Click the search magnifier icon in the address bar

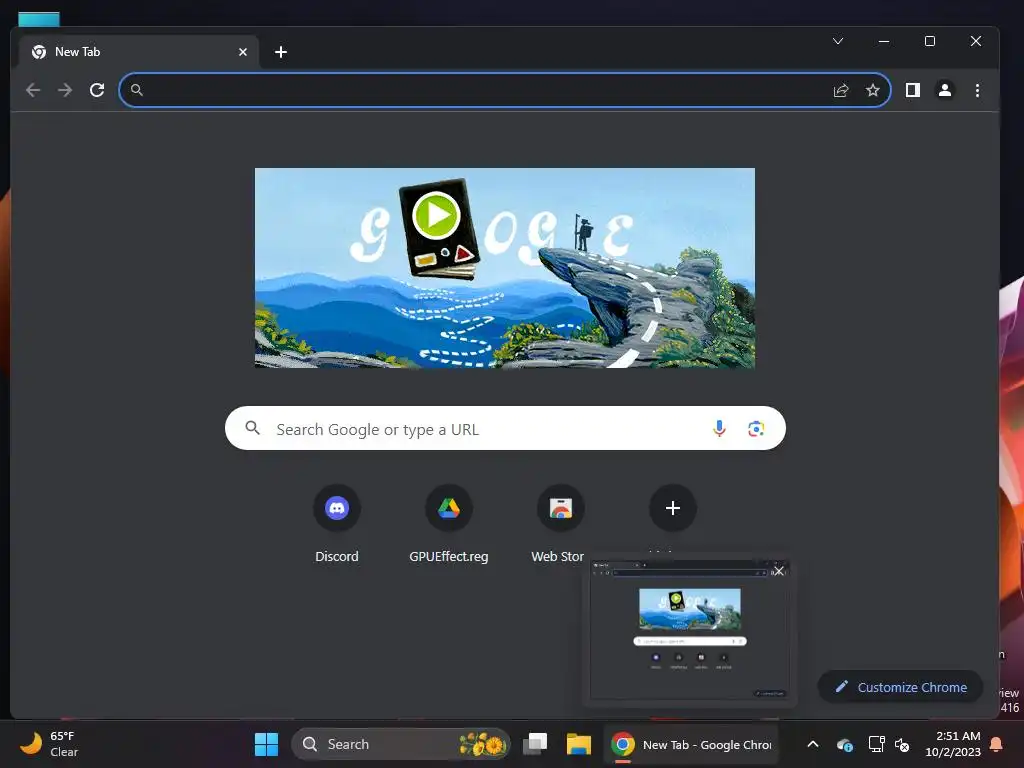(x=136, y=90)
